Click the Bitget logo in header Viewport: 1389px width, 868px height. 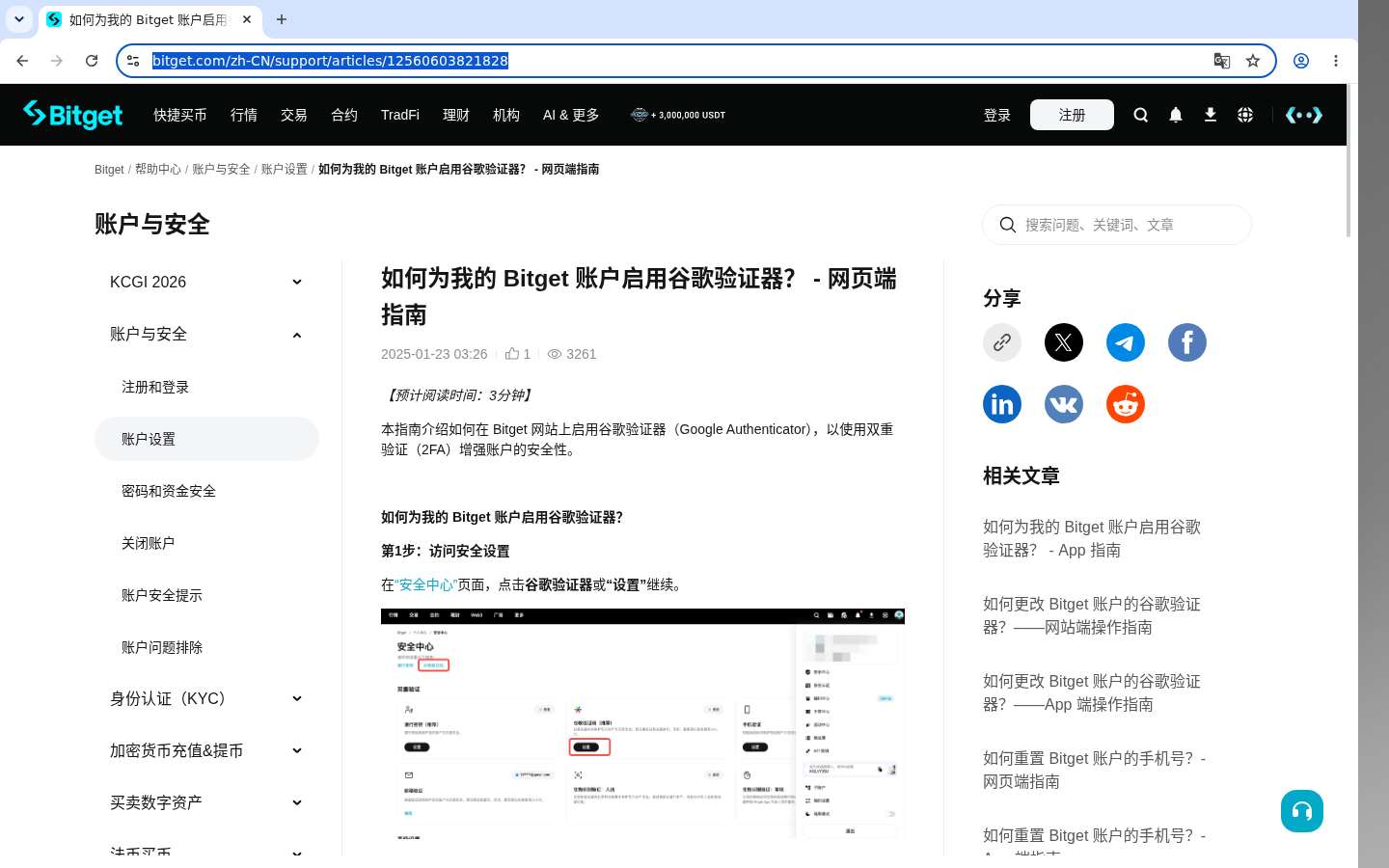click(73, 115)
